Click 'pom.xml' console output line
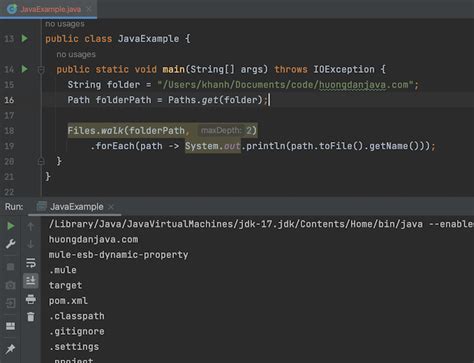474x363 pixels. [x=68, y=301]
